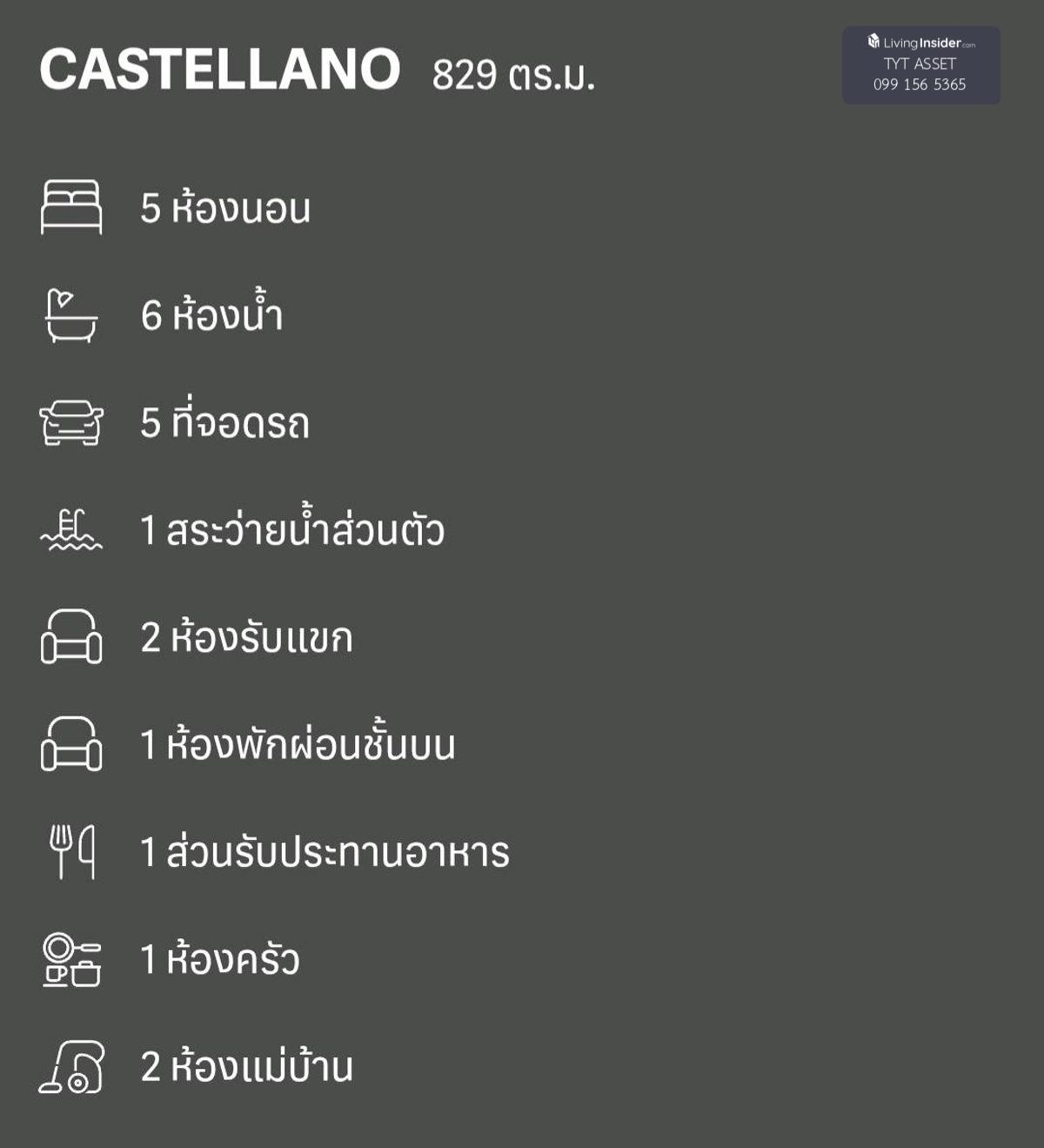Click the car parking icon

(71, 423)
